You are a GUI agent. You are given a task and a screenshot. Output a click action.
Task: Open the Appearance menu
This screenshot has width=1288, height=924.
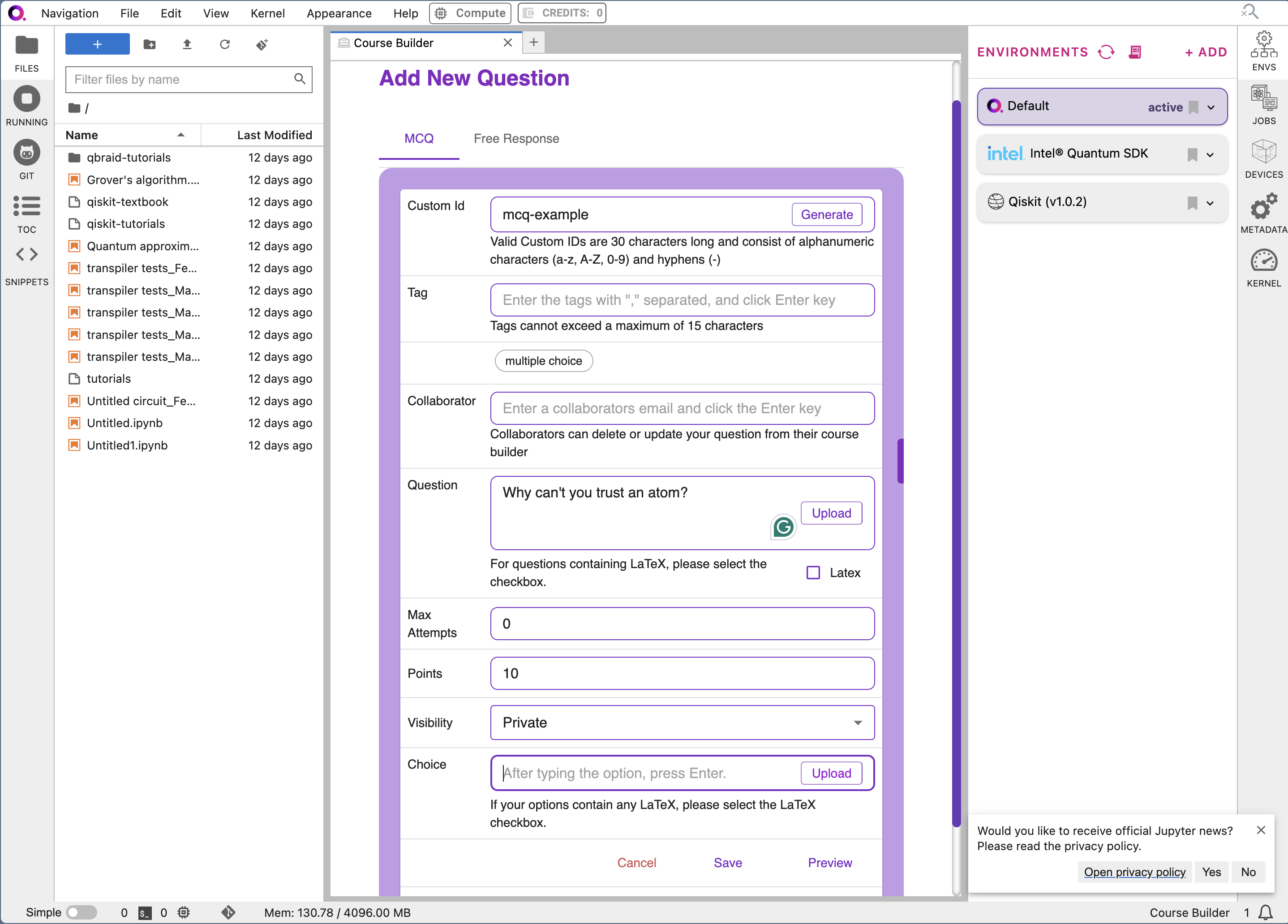[339, 13]
